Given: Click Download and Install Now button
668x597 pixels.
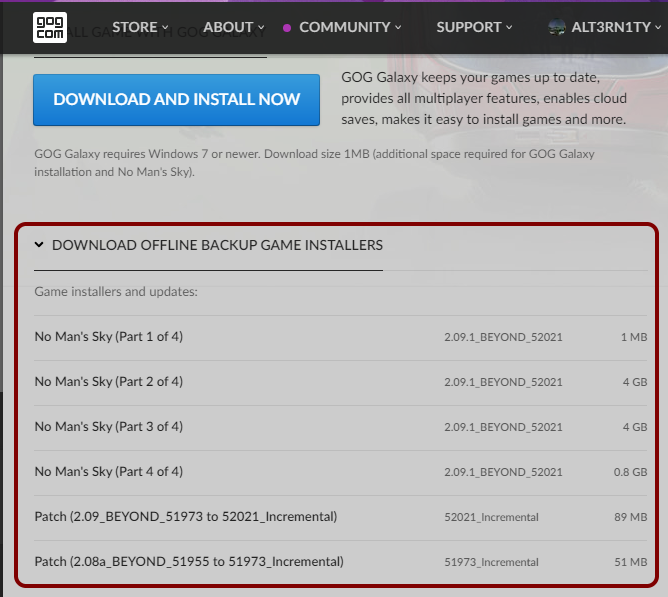Looking at the screenshot, I should [x=176, y=100].
